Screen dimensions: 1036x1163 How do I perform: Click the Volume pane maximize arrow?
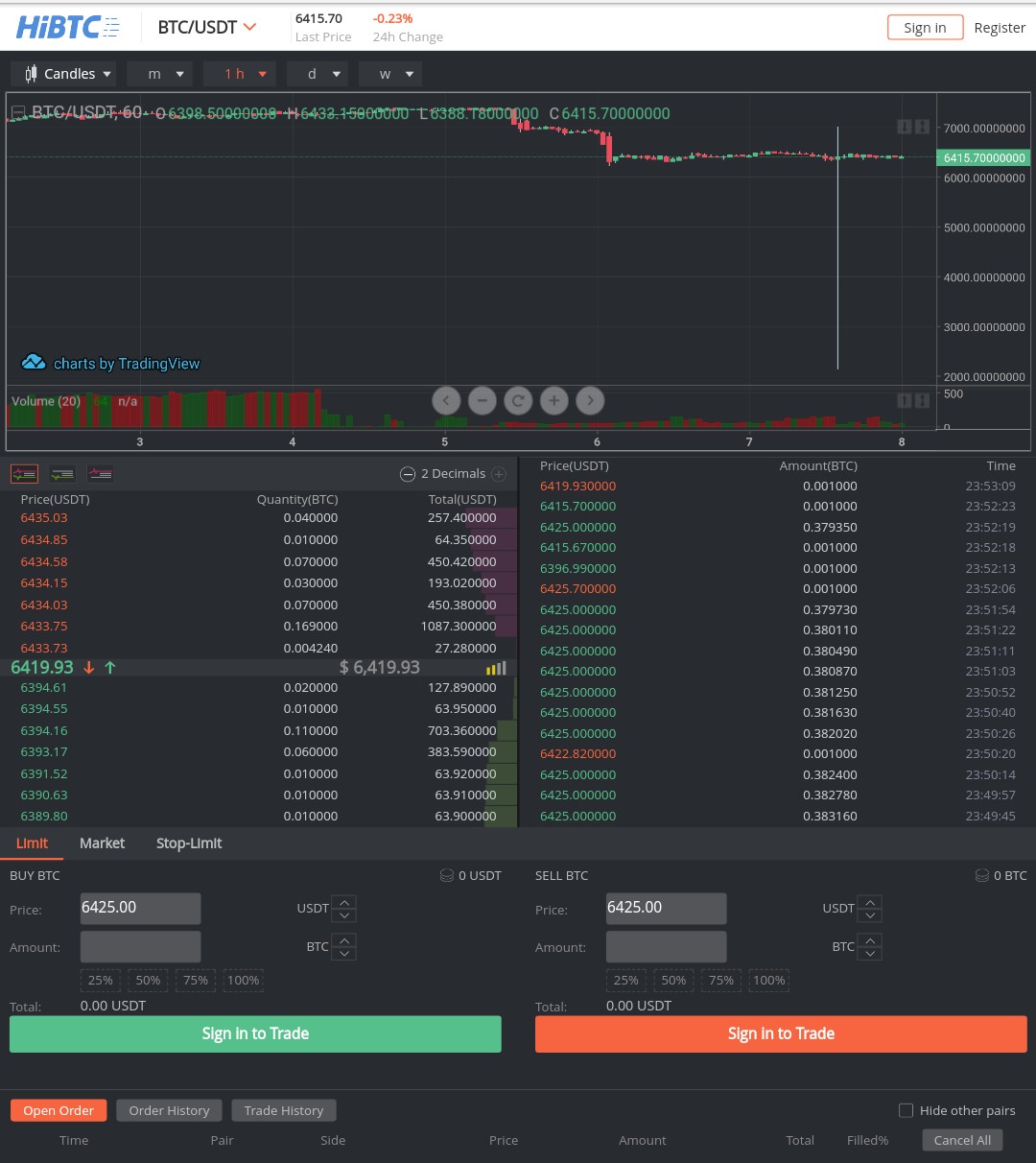coord(922,400)
